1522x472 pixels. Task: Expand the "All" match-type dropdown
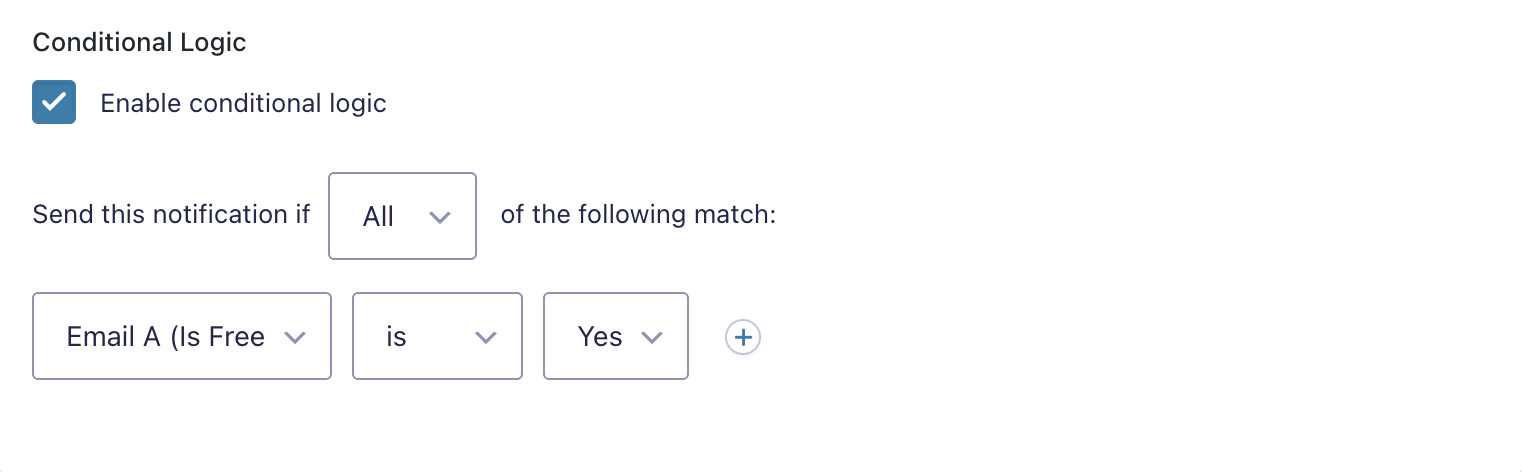[402, 216]
